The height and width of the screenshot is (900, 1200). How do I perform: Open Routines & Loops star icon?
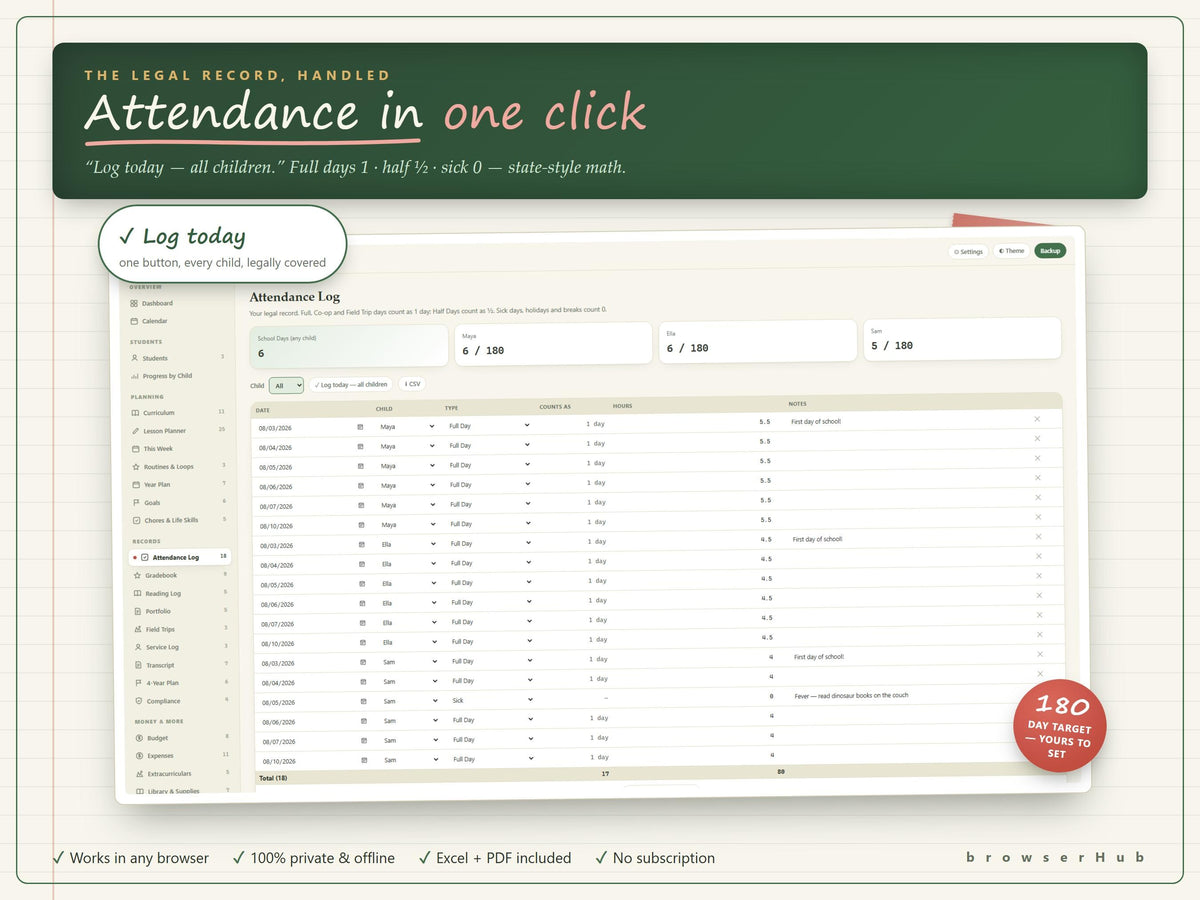pyautogui.click(x=135, y=467)
